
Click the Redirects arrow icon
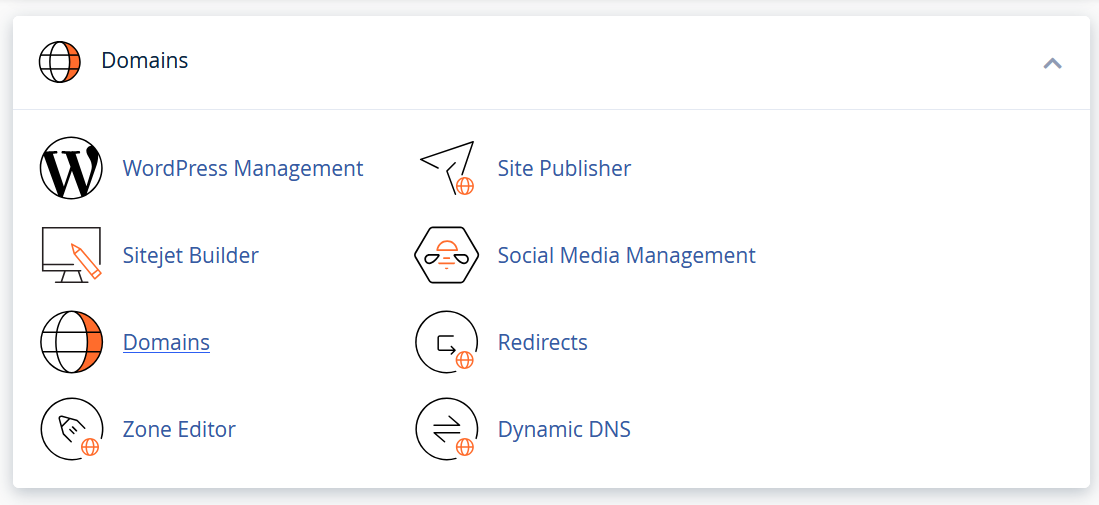point(446,342)
